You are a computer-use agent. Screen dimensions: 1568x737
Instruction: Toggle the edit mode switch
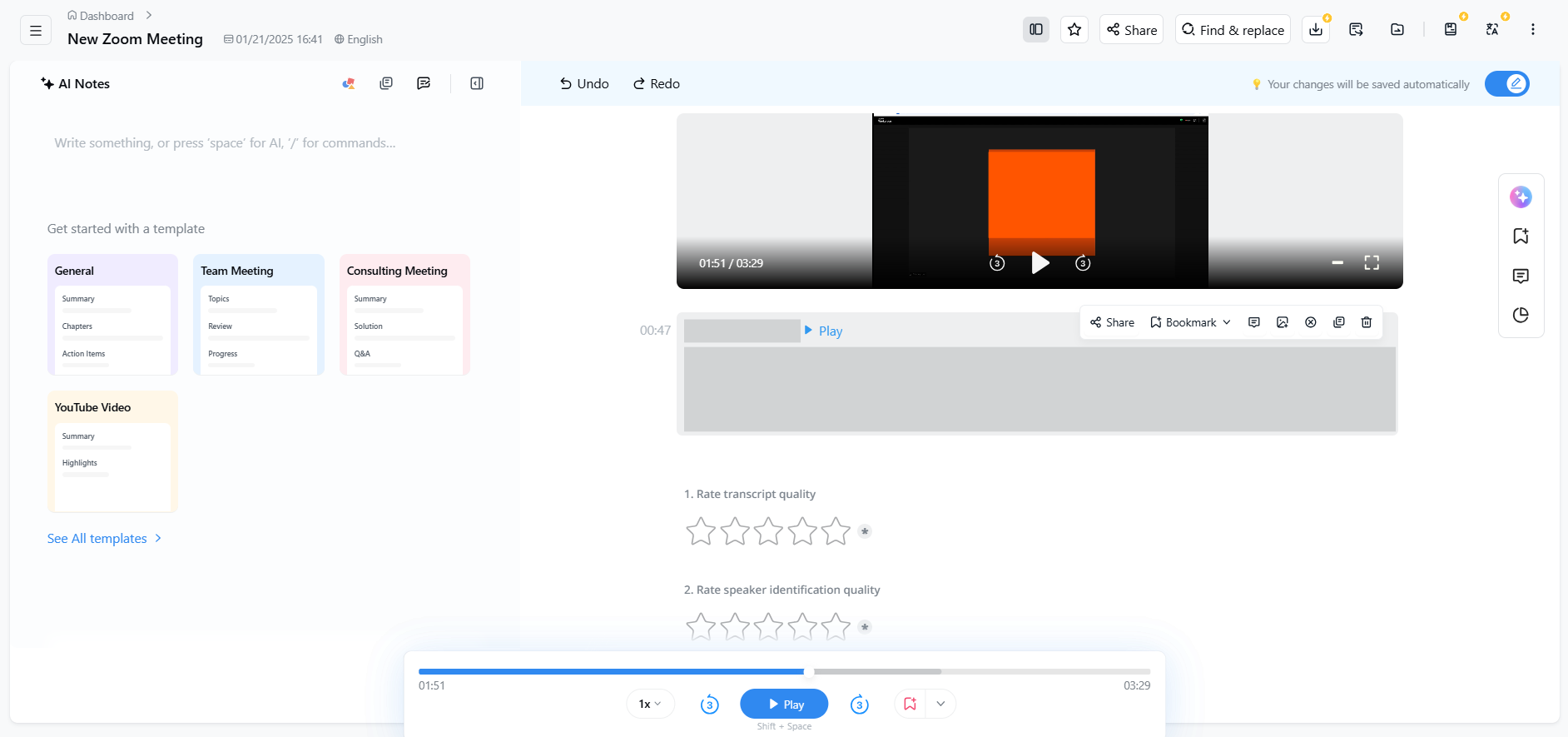click(1506, 83)
